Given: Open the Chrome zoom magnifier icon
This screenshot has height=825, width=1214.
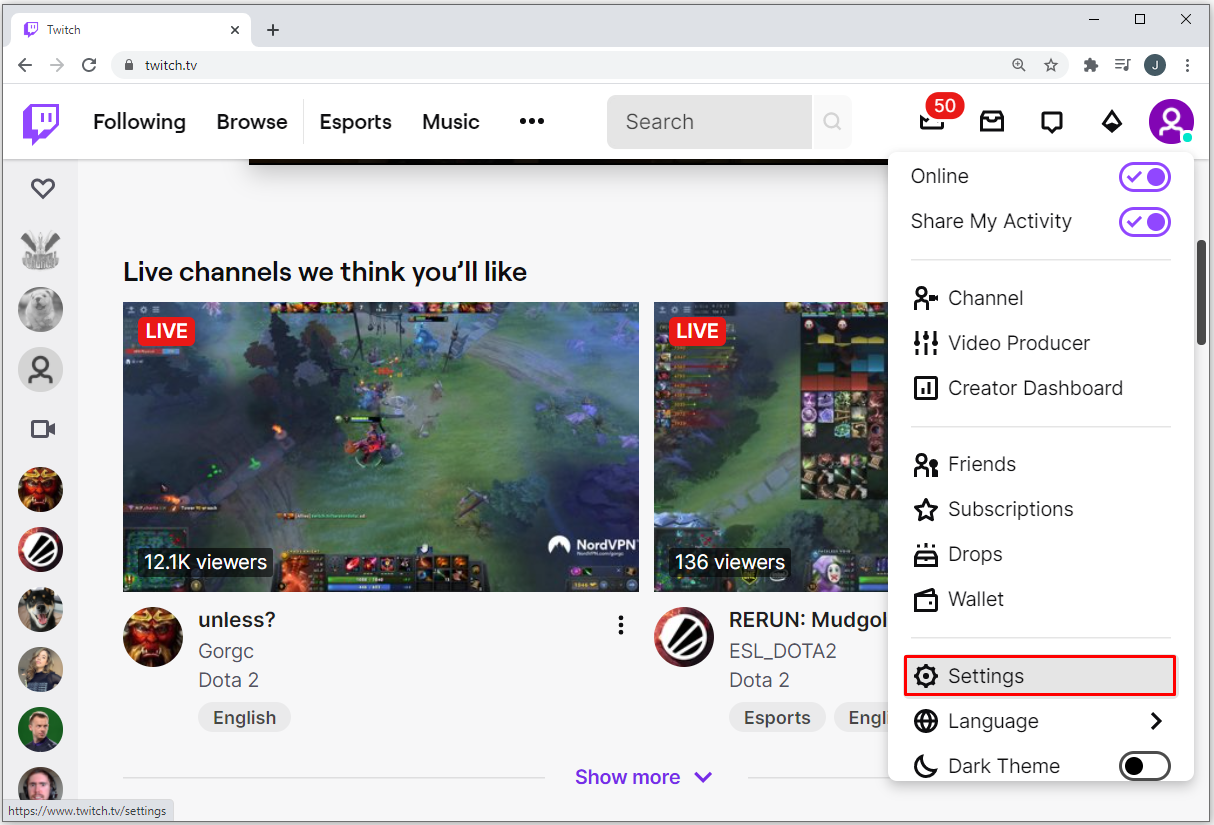Looking at the screenshot, I should coord(1019,65).
